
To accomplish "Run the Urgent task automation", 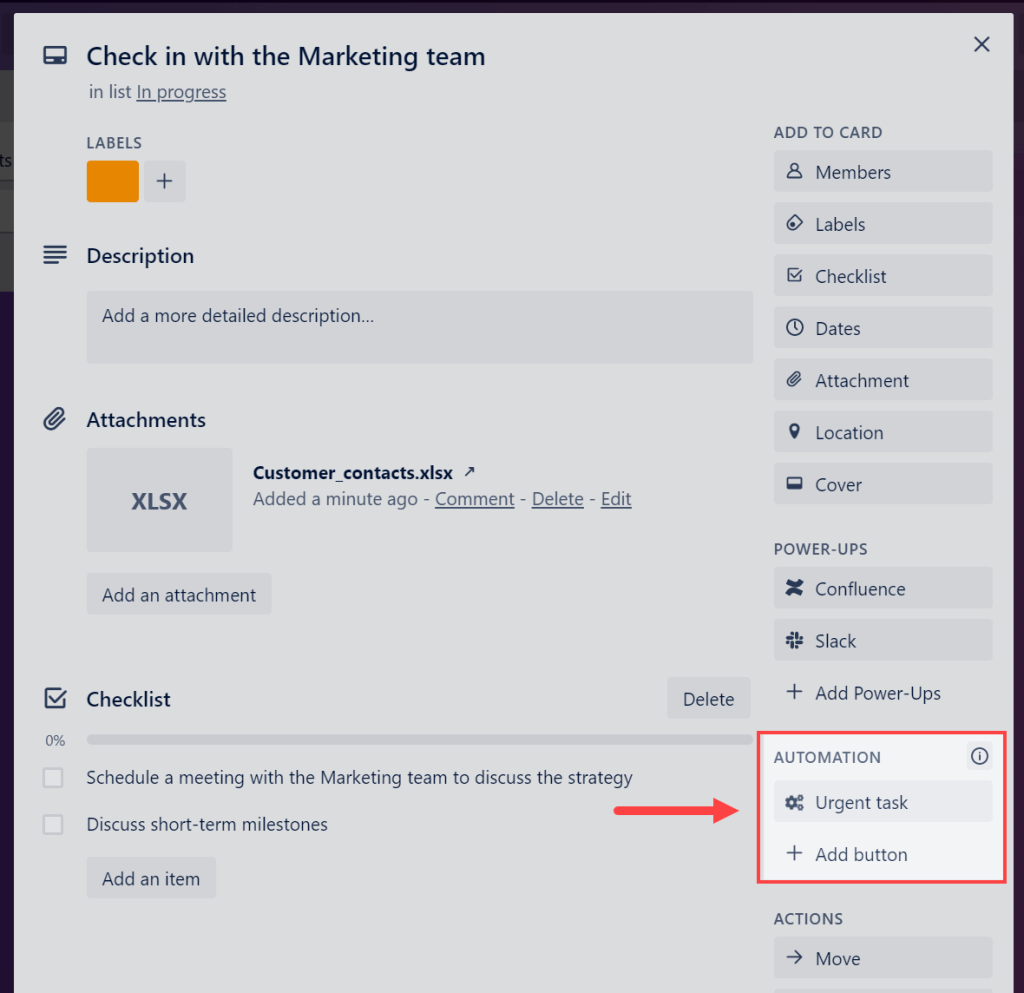I will point(880,802).
